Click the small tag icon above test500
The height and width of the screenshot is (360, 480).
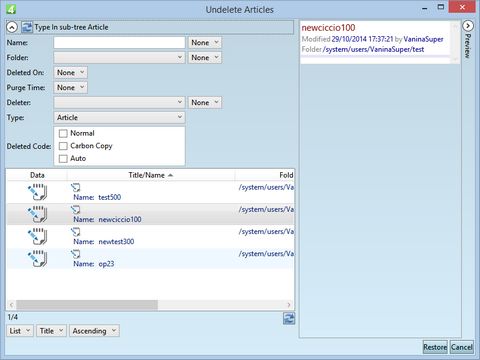coord(76,187)
